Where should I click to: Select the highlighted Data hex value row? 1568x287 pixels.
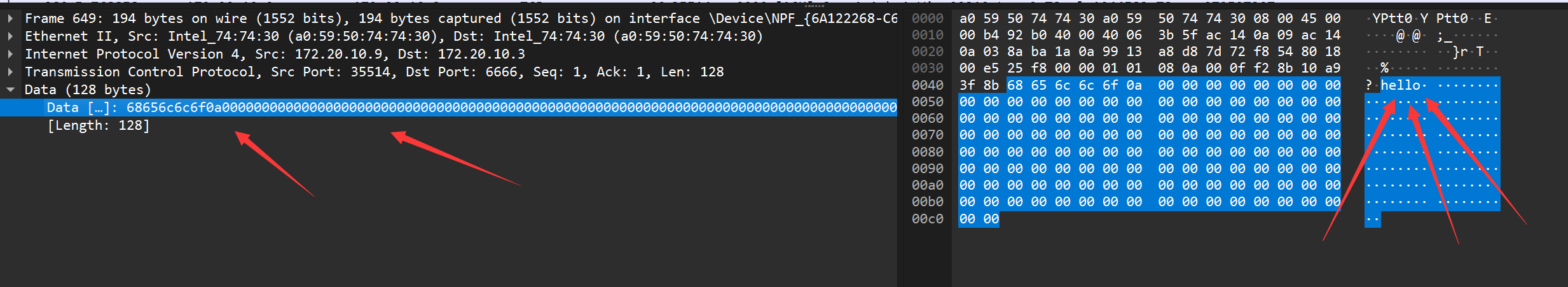click(x=448, y=108)
